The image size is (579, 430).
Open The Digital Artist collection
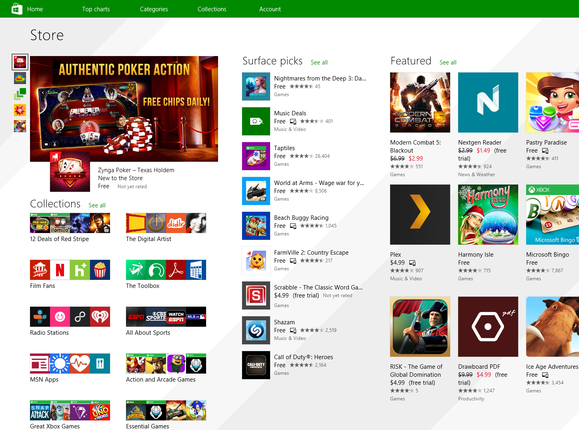click(166, 228)
